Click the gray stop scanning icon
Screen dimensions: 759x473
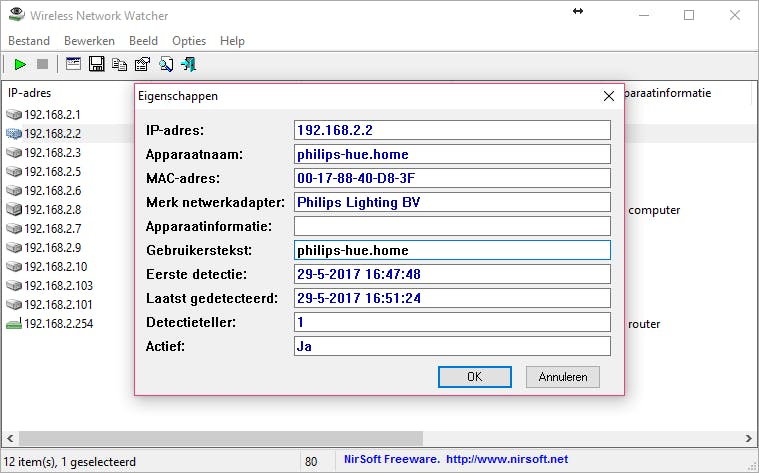(43, 64)
